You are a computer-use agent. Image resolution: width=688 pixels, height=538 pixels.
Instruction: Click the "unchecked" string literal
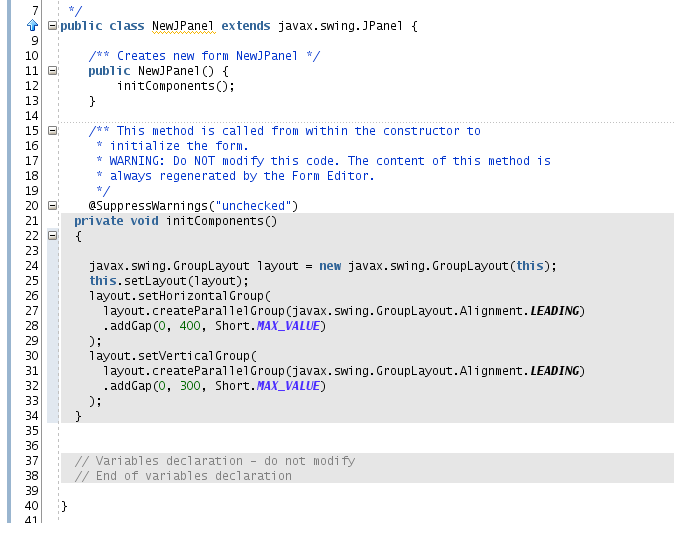click(254, 206)
